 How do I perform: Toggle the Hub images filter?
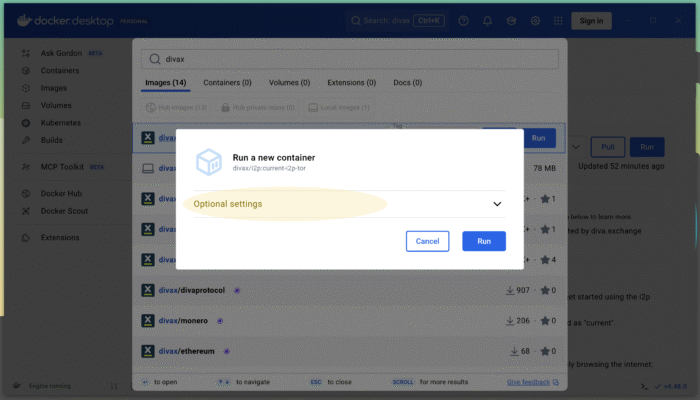pyautogui.click(x=175, y=107)
